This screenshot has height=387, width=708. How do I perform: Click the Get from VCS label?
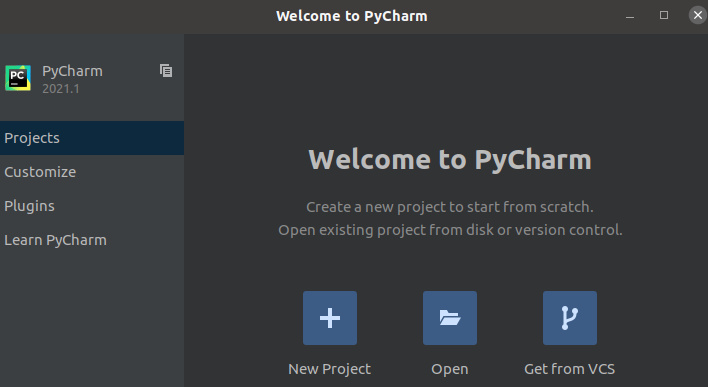(x=570, y=369)
